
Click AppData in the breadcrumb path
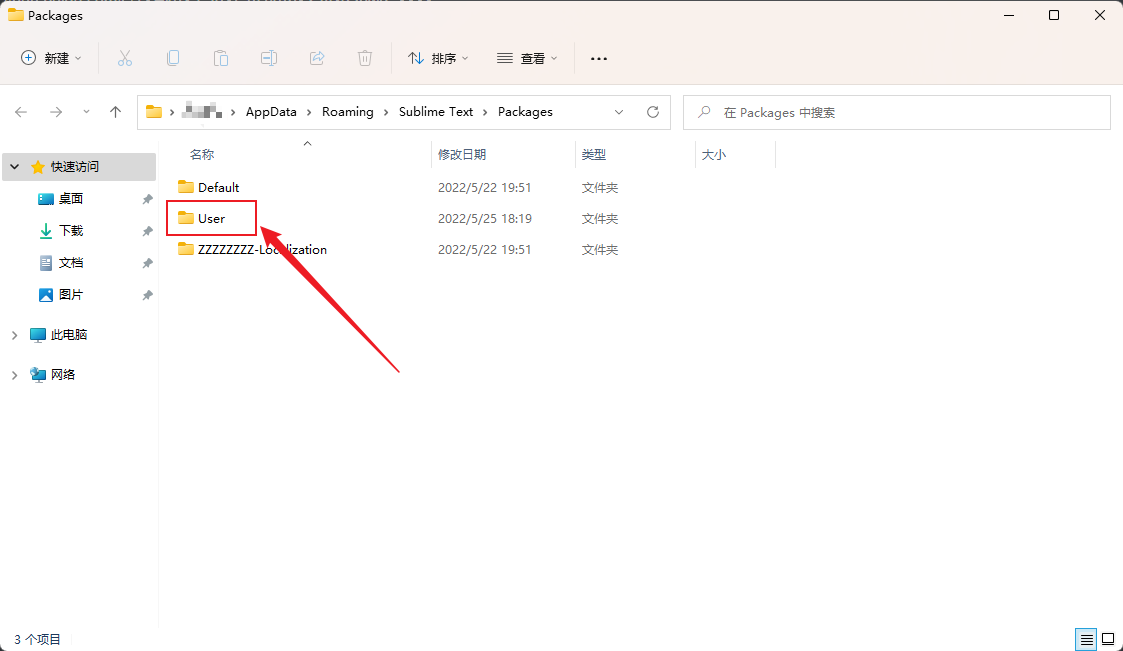pos(271,112)
